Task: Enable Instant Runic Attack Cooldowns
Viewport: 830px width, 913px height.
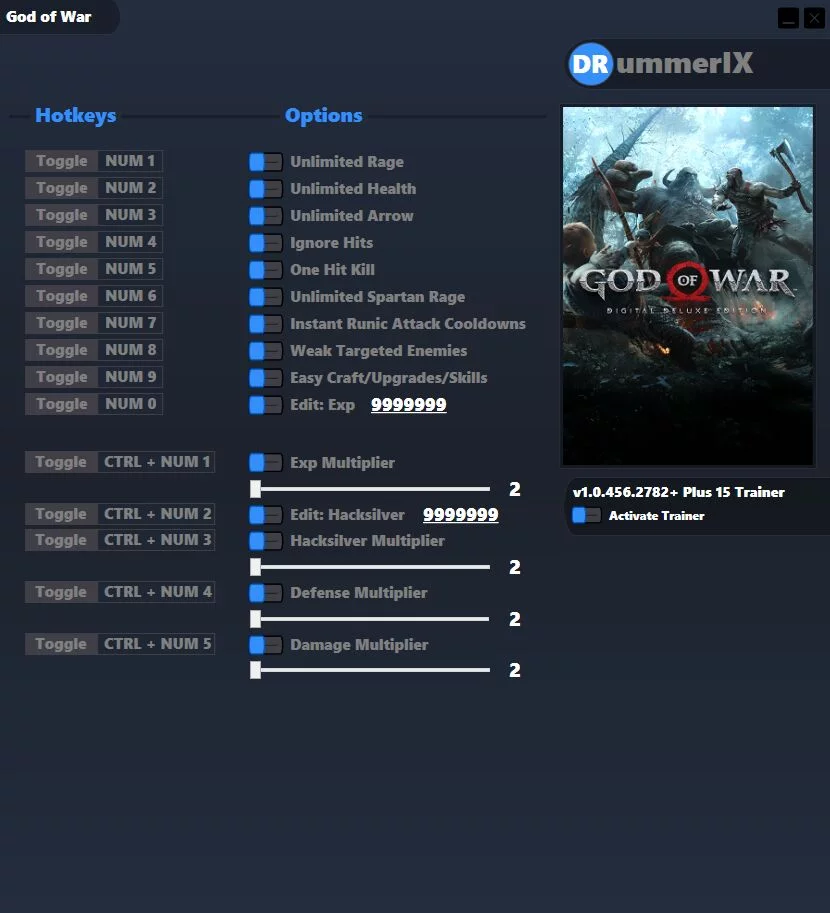Action: pyautogui.click(x=266, y=324)
